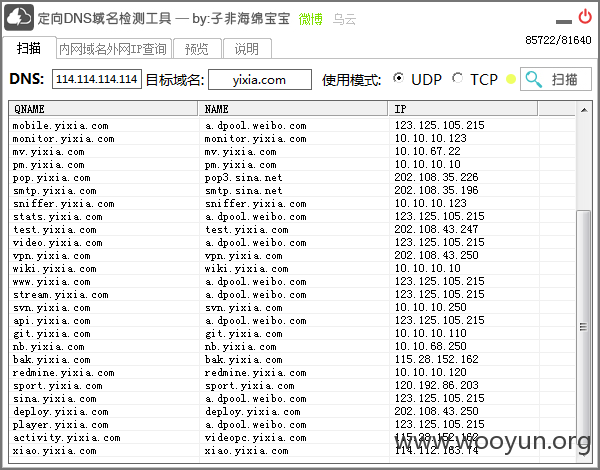Select the sport.yixia.com QNAME cell

(58, 386)
